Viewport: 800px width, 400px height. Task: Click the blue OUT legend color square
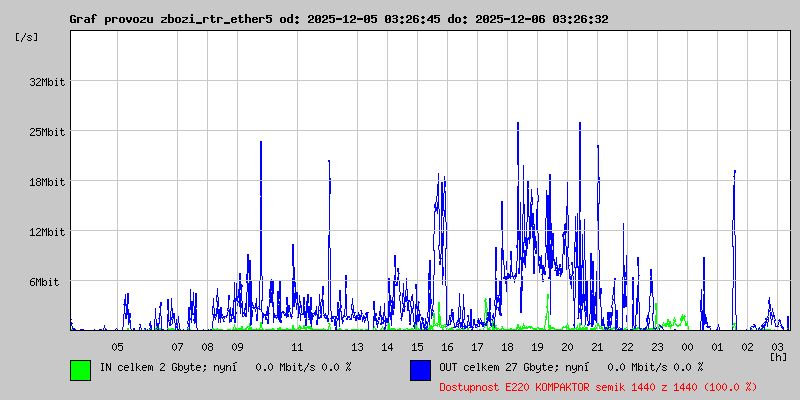tap(420, 369)
